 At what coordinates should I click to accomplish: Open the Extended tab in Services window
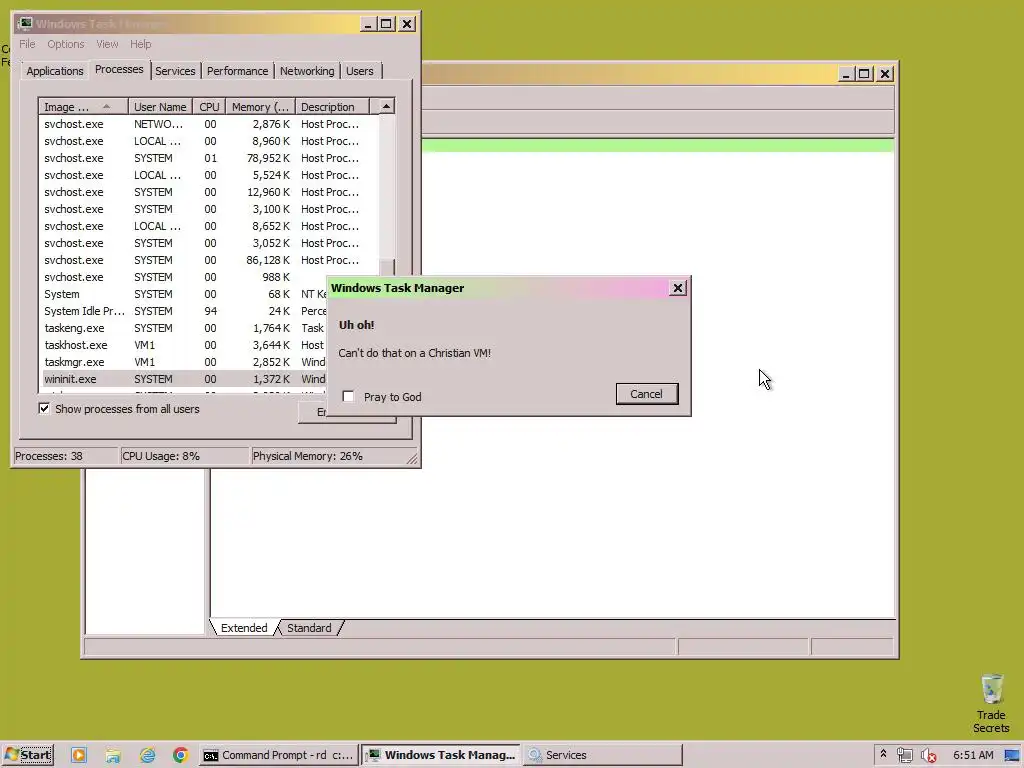[x=244, y=628]
